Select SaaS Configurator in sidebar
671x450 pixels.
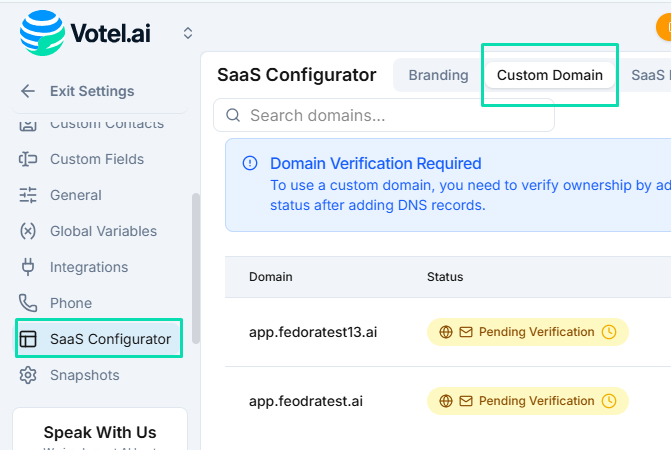point(99,338)
